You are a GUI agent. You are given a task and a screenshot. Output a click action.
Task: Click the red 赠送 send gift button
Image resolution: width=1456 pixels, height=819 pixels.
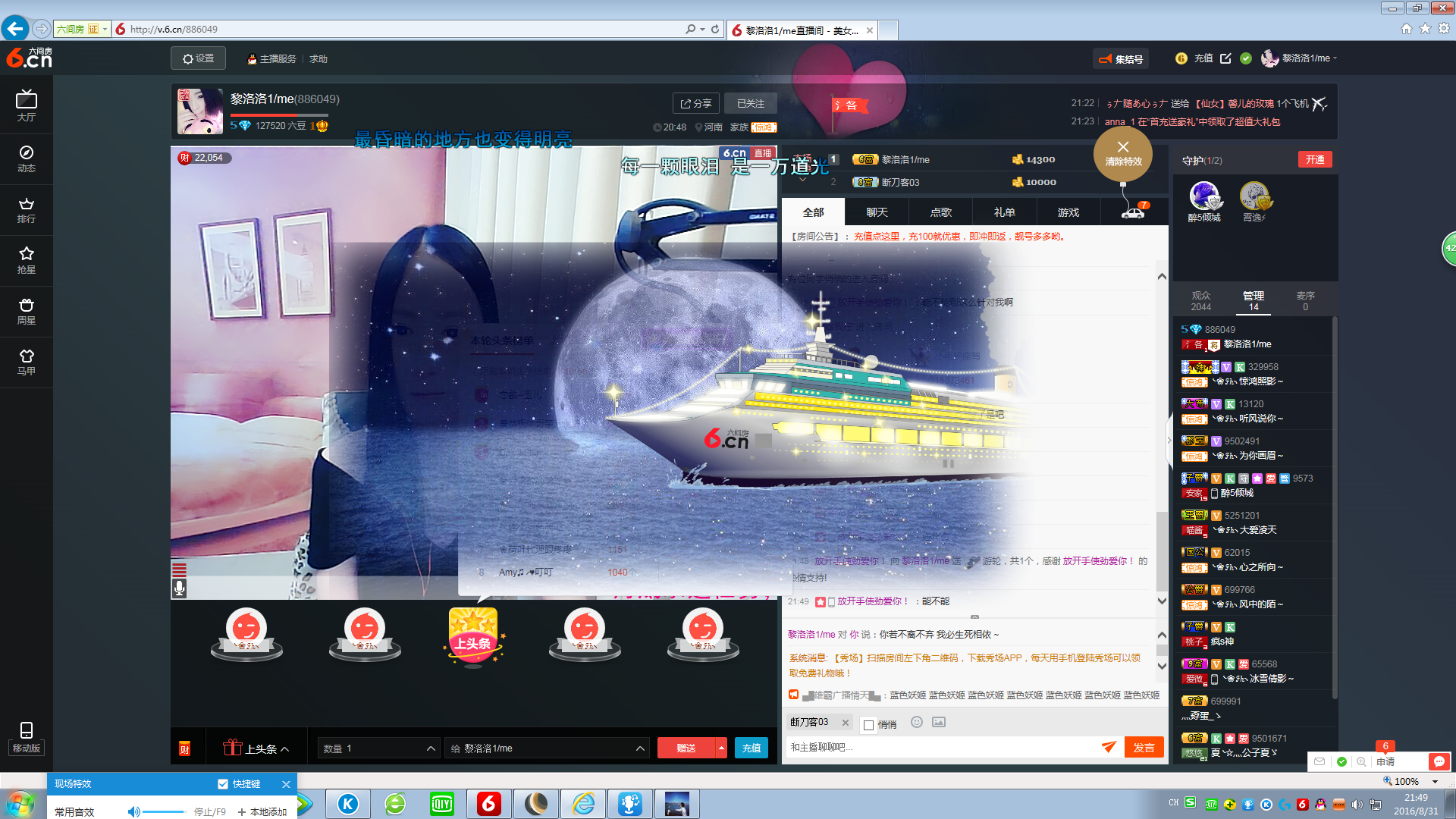[x=686, y=748]
